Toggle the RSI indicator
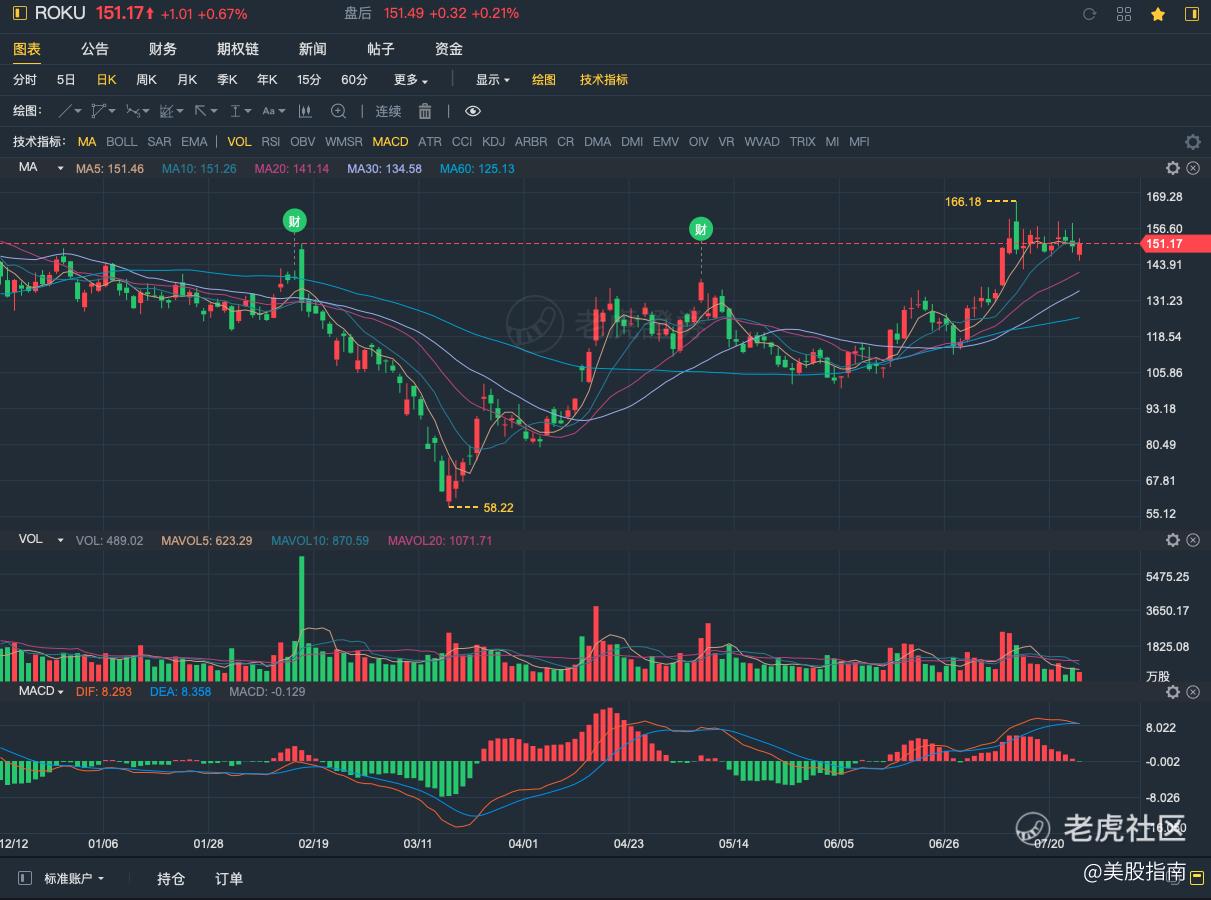 [x=271, y=142]
